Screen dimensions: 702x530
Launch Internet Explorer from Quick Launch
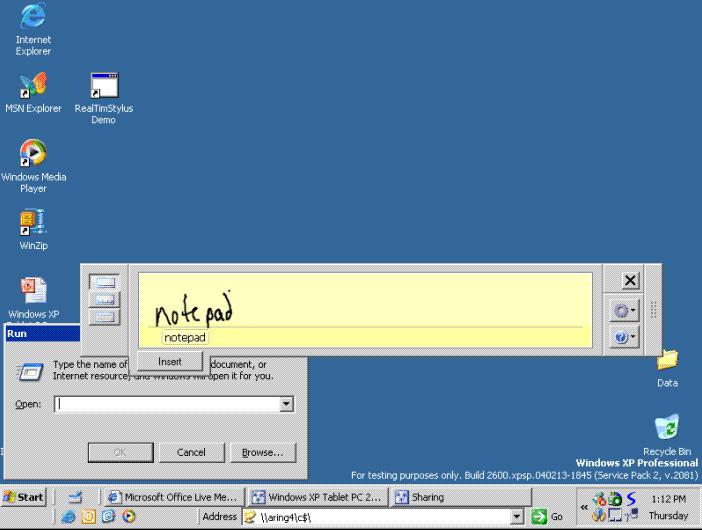coord(68,517)
